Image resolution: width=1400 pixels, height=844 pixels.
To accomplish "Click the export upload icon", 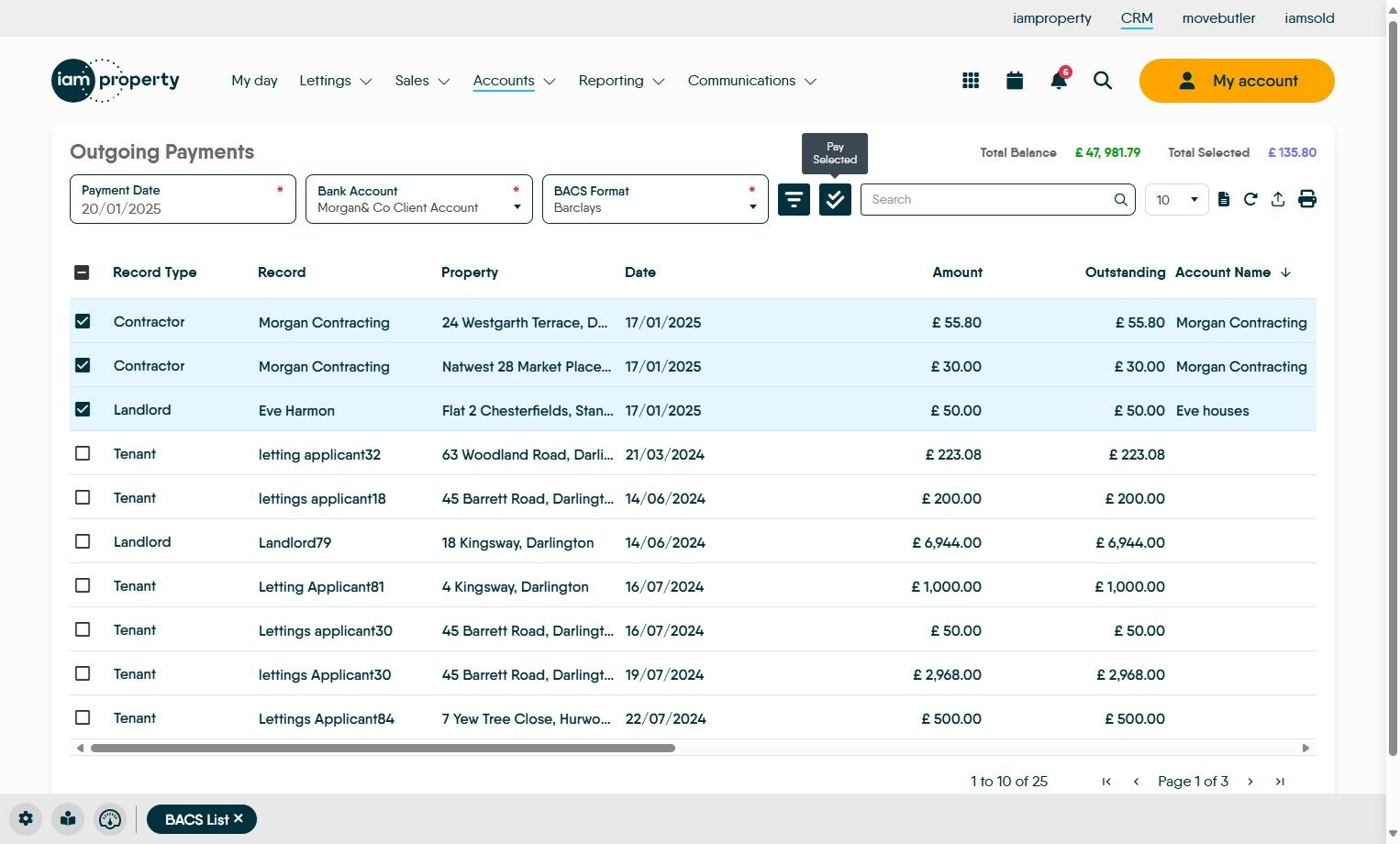I will click(x=1278, y=199).
